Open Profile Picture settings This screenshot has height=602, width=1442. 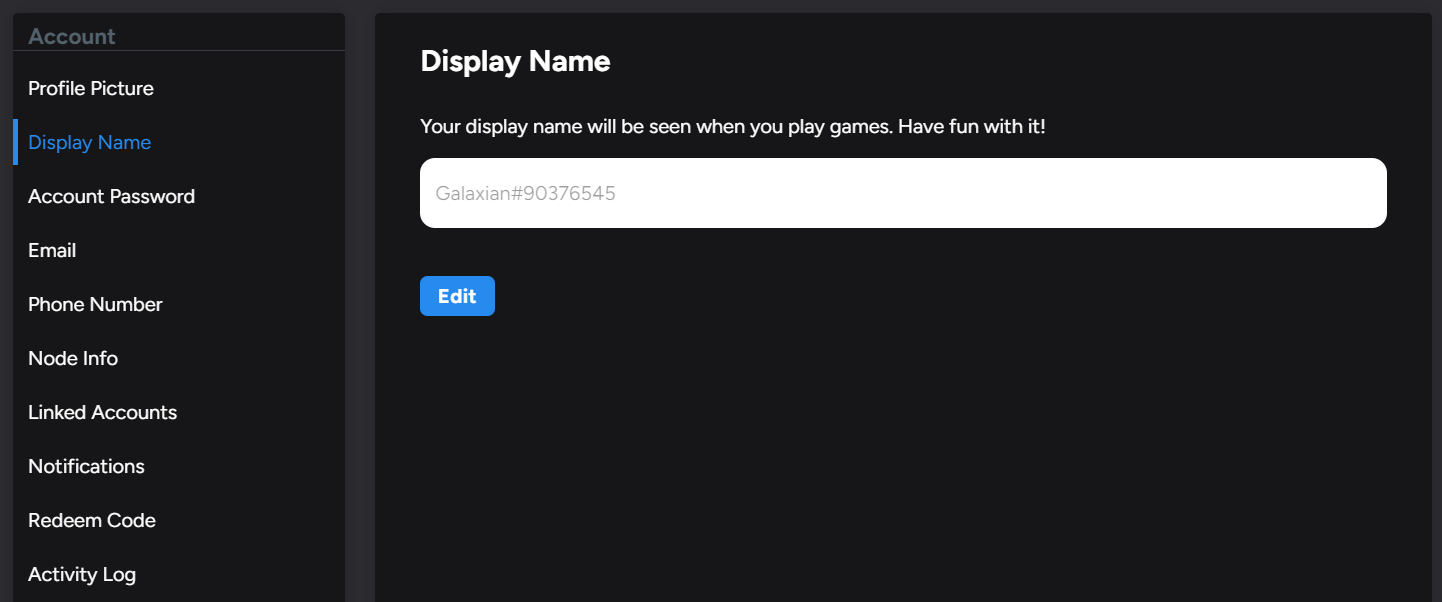click(91, 88)
